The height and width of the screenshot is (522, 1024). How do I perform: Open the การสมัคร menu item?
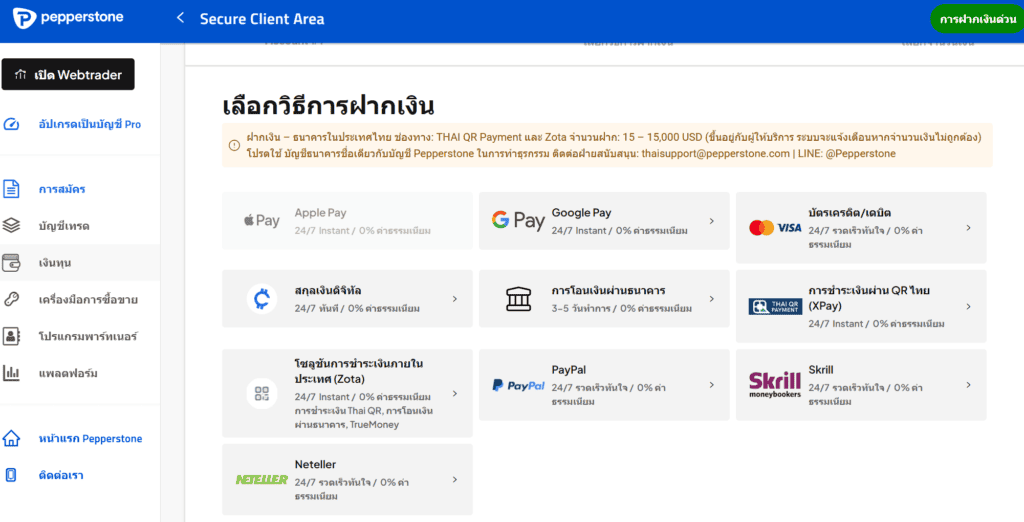[x=62, y=189]
